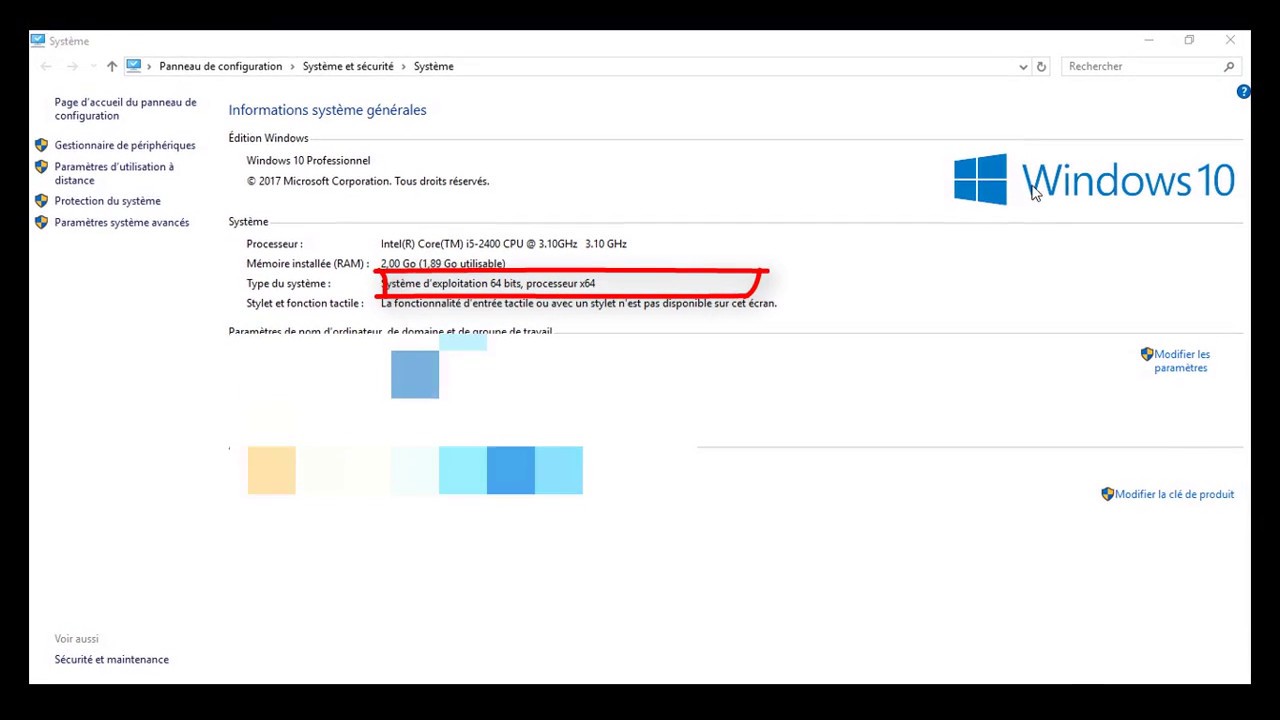Go back with the back arrow
Screen dimensions: 1280x720
tap(46, 66)
